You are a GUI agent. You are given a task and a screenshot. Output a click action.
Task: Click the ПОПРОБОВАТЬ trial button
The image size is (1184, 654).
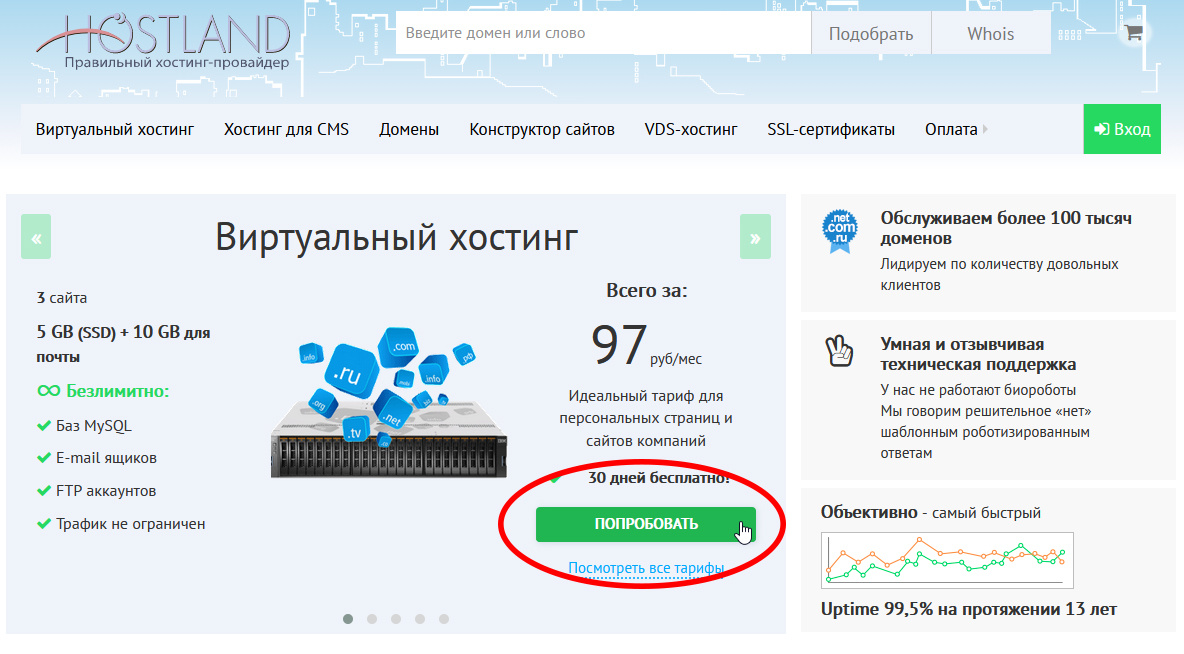(646, 524)
